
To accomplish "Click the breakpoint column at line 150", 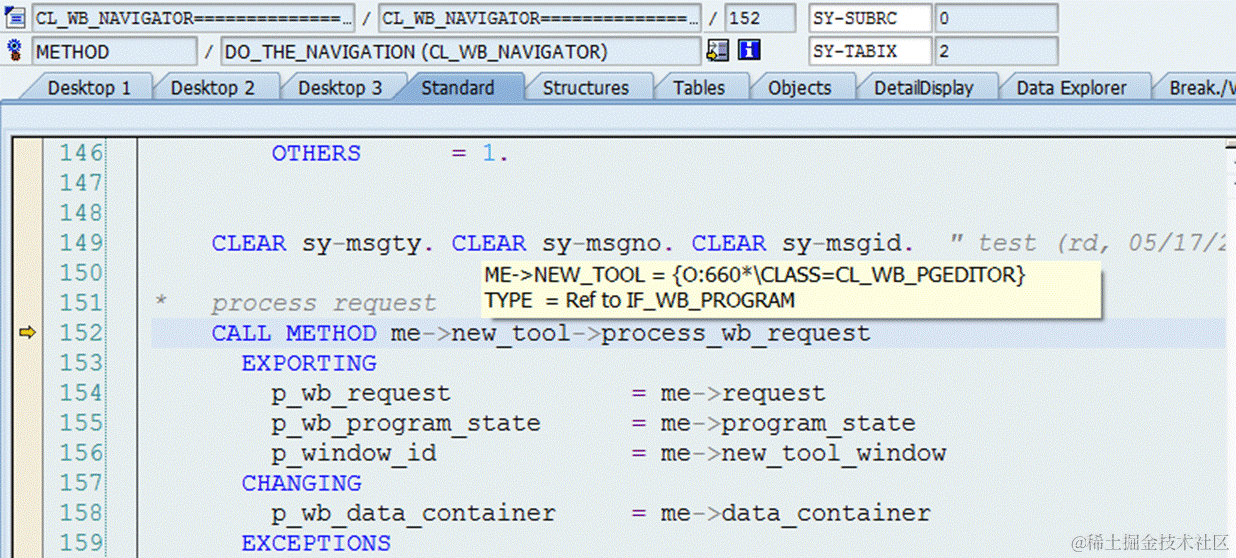I will click(27, 273).
